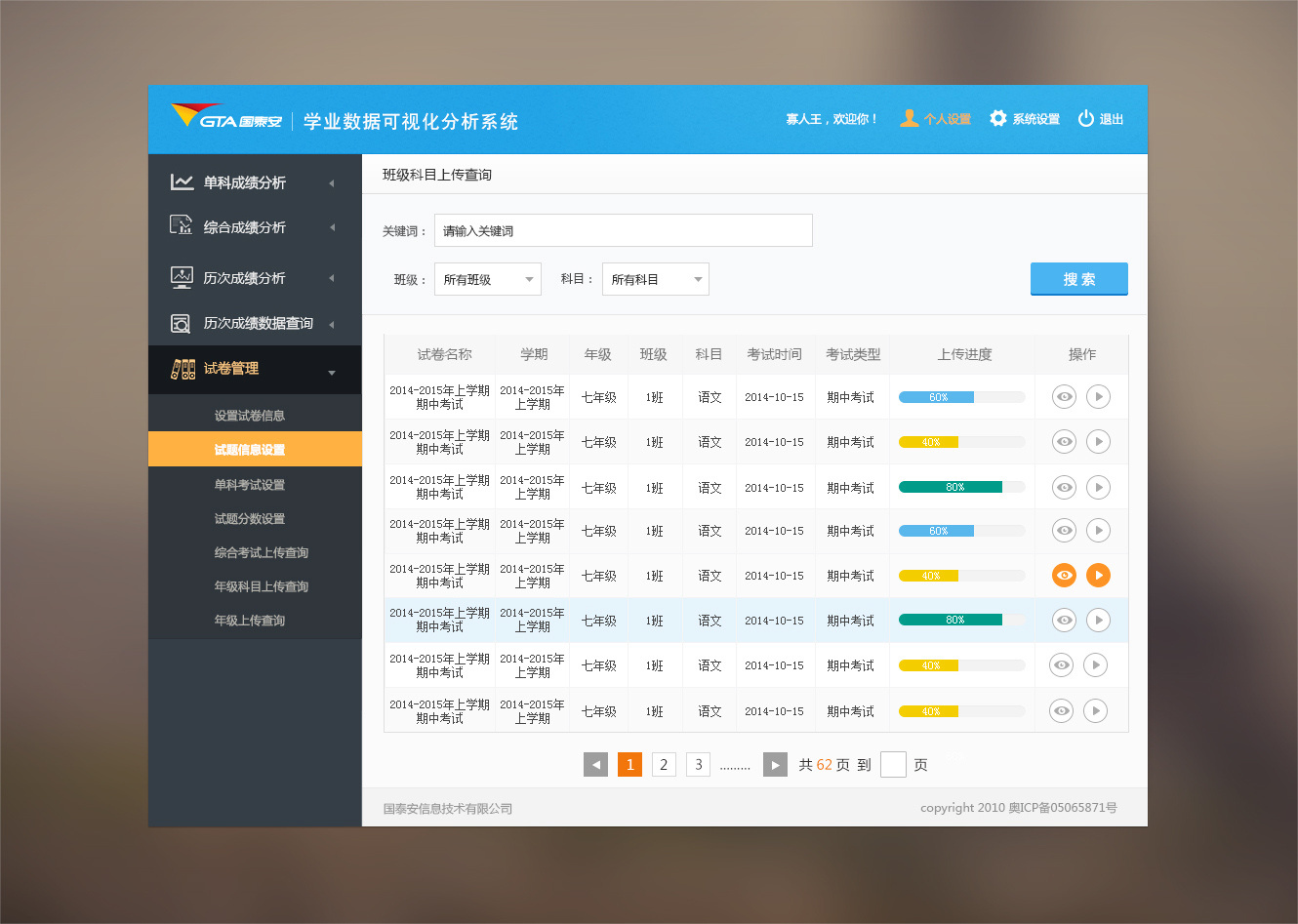
Task: Click the 系统设置 gear icon
Action: [997, 118]
